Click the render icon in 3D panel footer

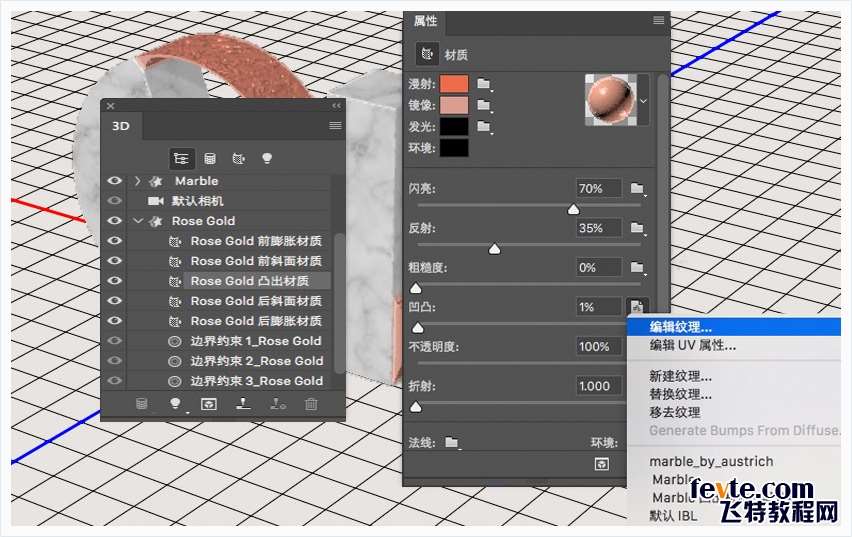(209, 404)
